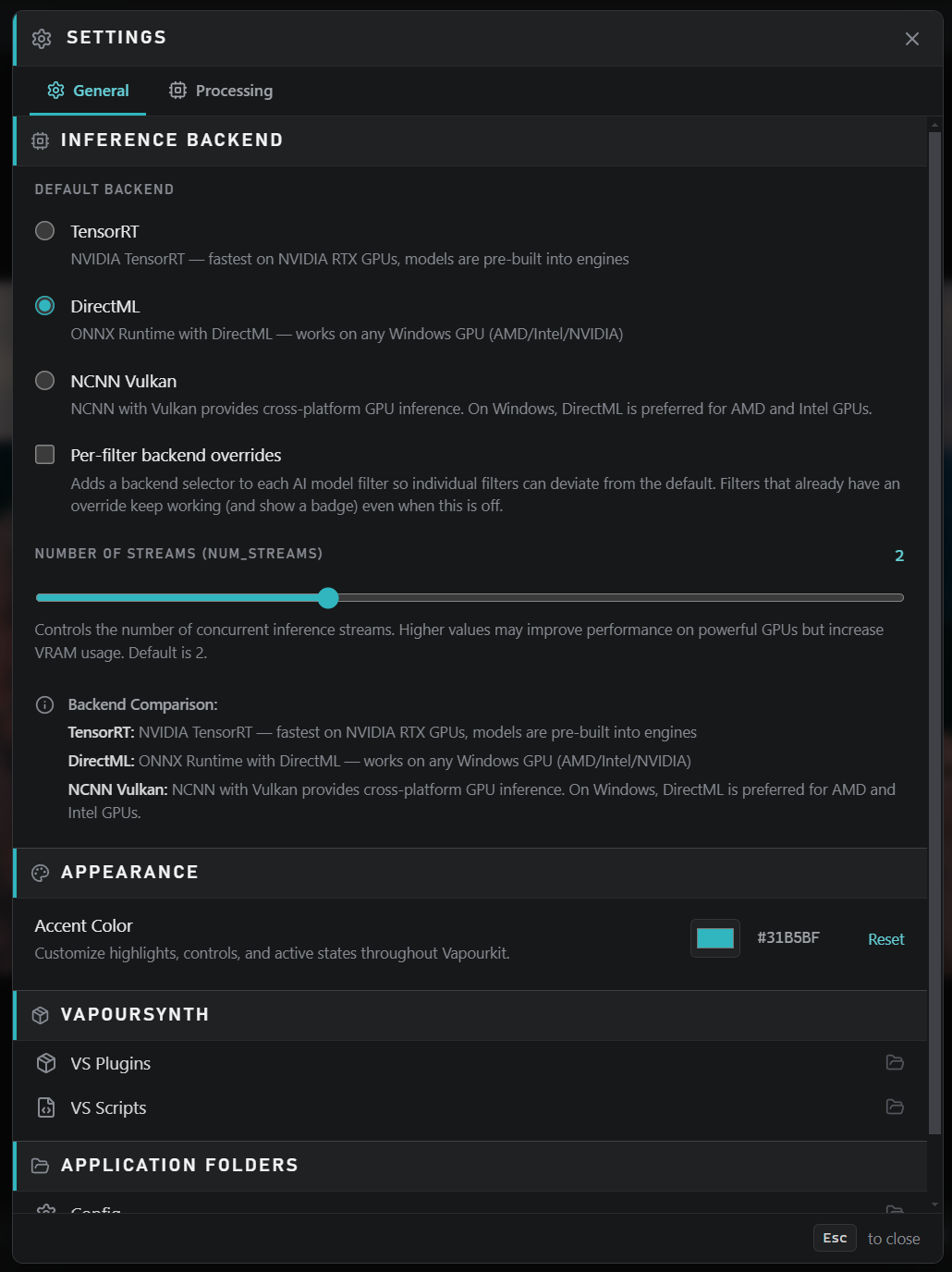
Task: Click the Application Folders header icon
Action: (41, 1166)
